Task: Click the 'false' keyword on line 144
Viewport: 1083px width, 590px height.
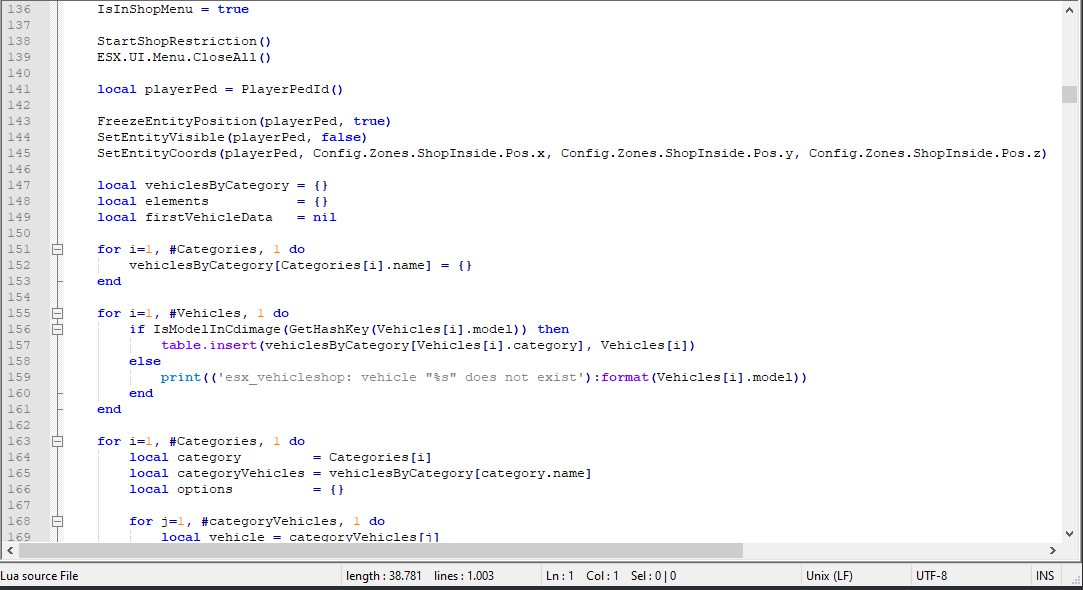Action: pos(341,137)
